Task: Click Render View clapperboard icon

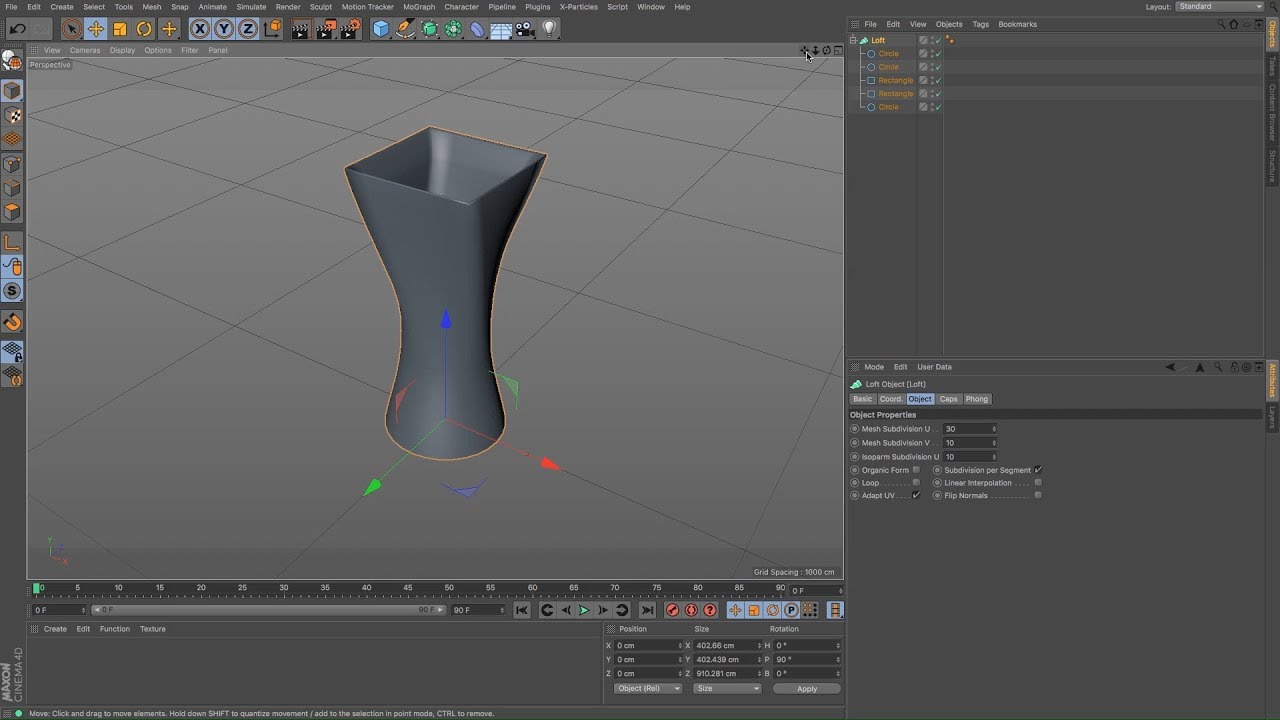Action: tap(301, 29)
